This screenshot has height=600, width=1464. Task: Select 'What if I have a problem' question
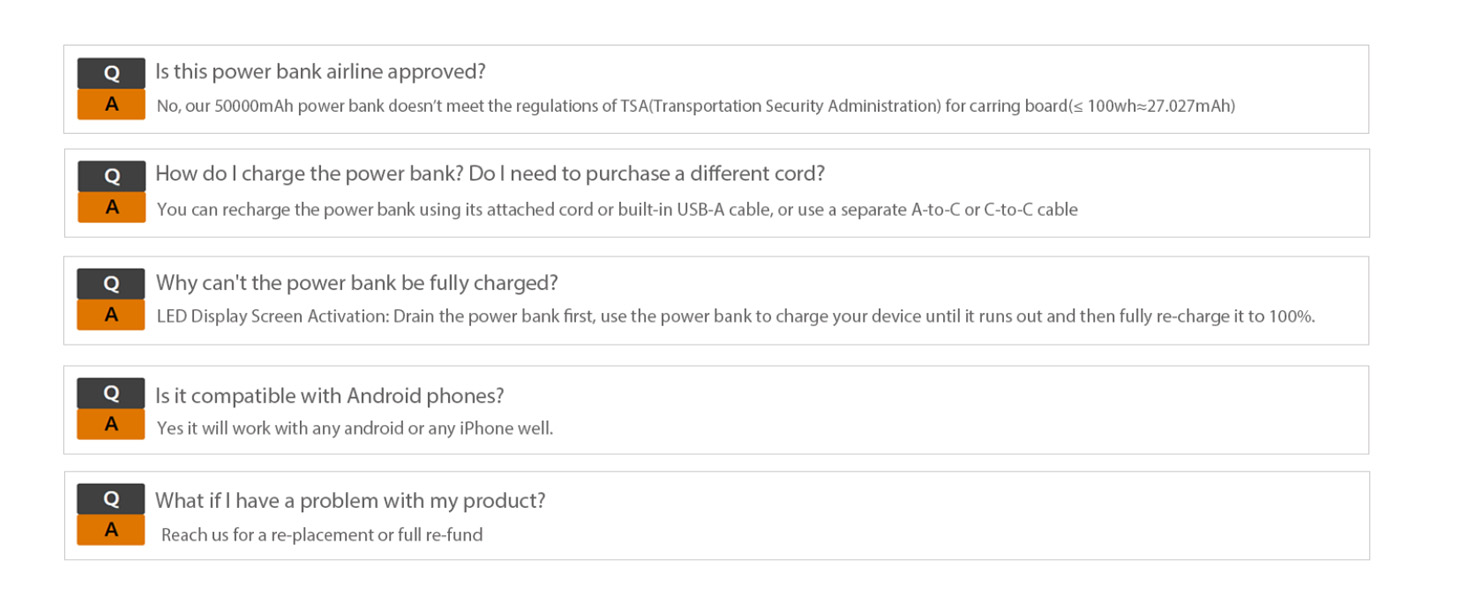click(350, 501)
